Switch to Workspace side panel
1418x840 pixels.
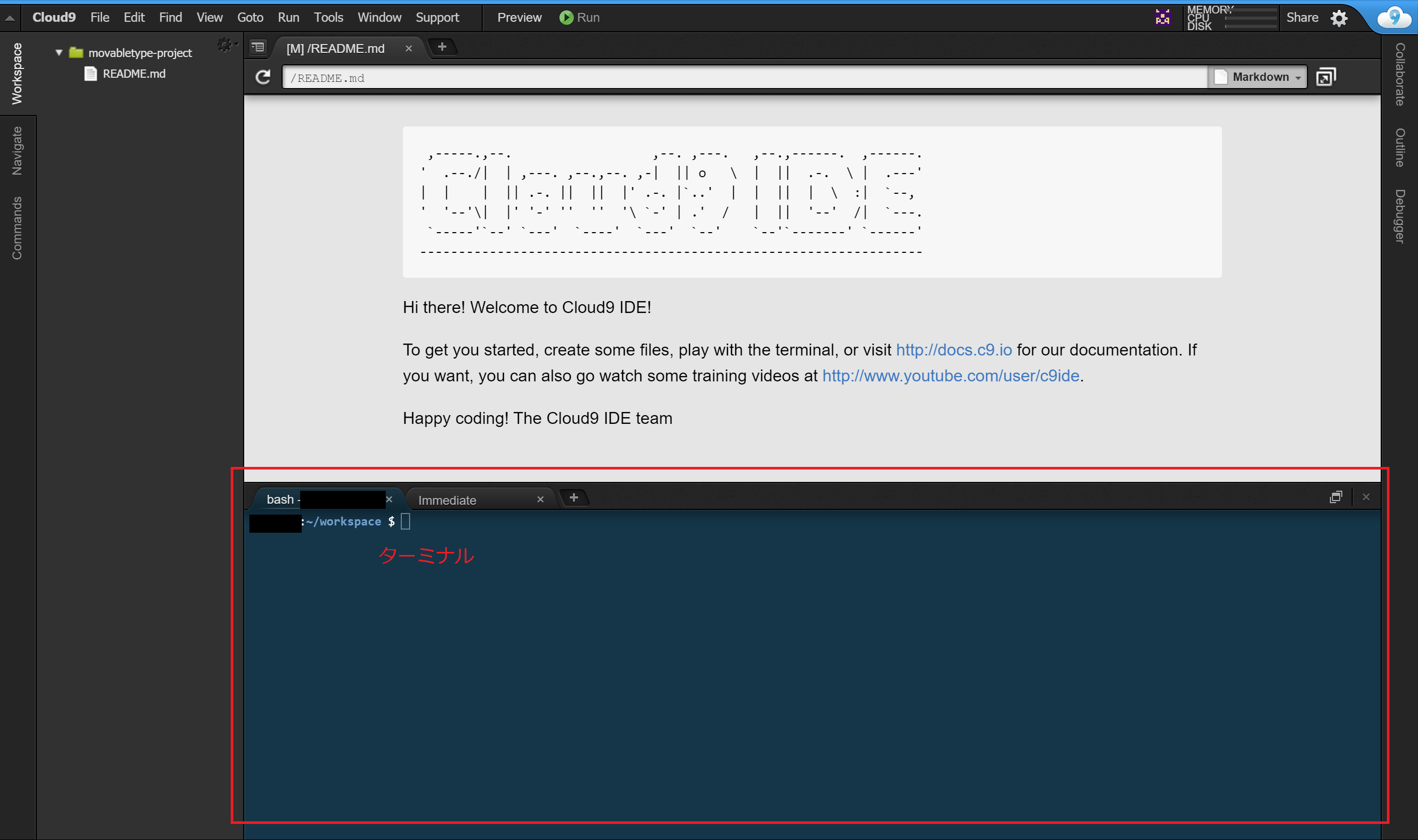tap(17, 74)
